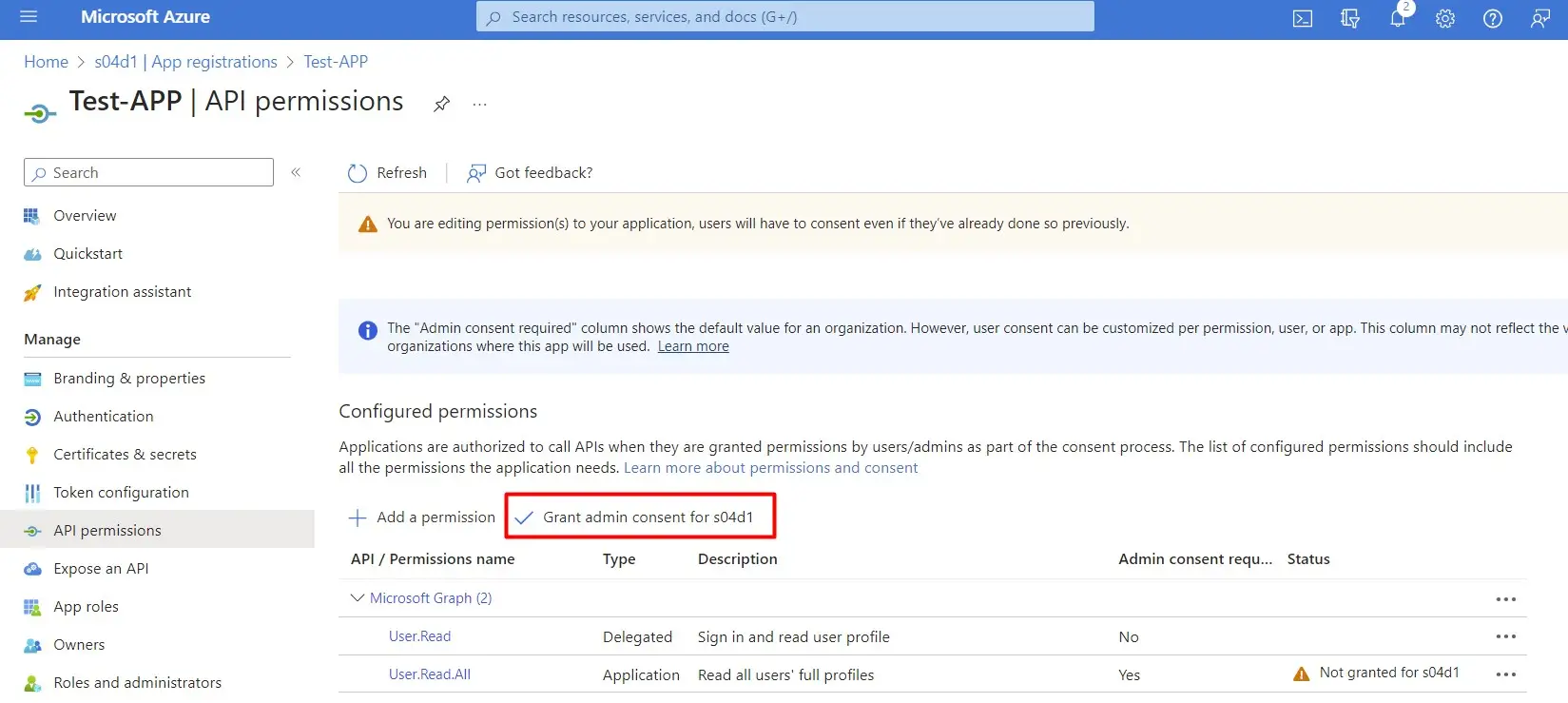Go to s04d1 App registrations breadcrumb
1568x703 pixels.
point(185,62)
